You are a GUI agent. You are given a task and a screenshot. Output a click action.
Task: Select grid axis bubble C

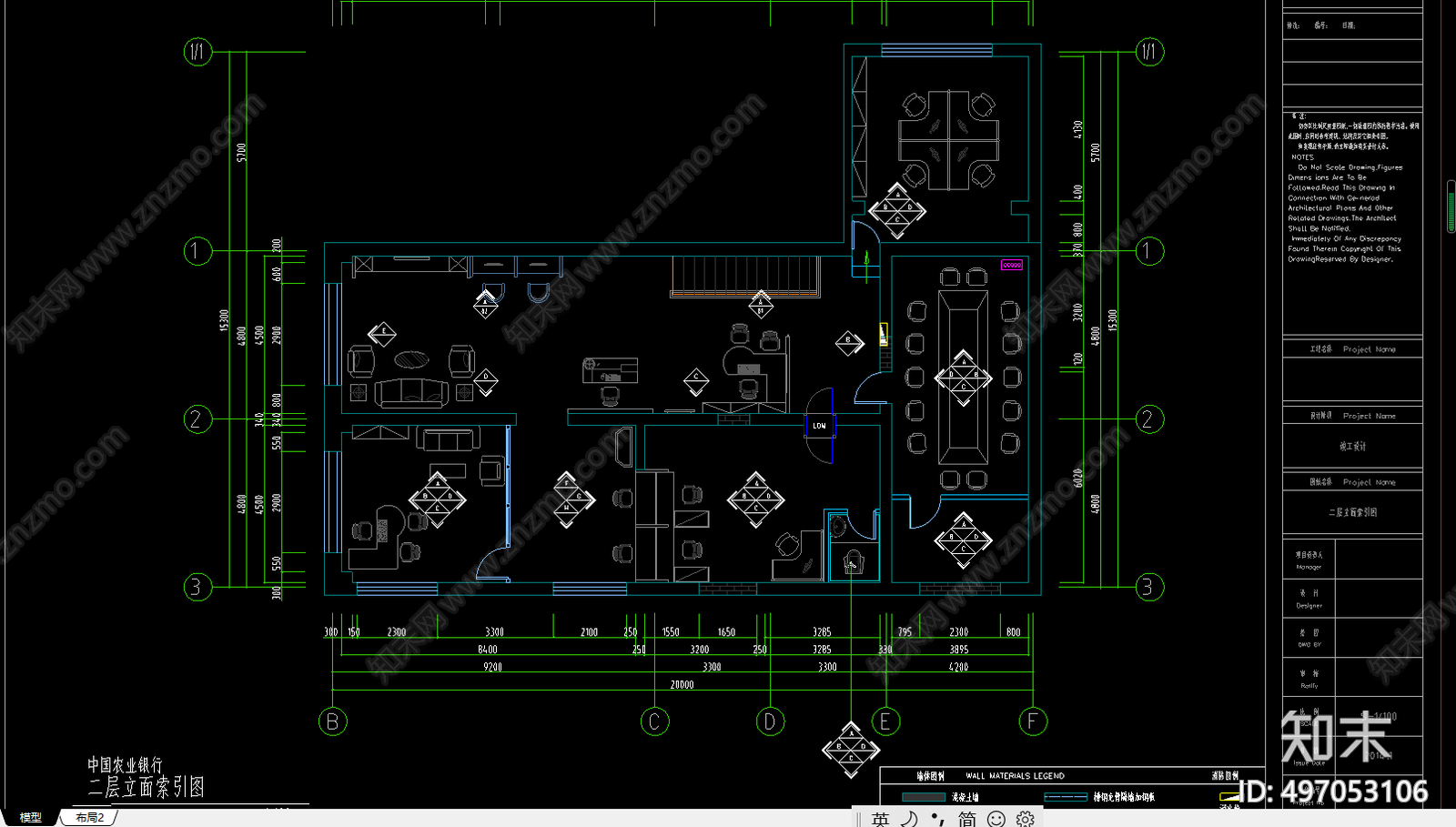[654, 721]
